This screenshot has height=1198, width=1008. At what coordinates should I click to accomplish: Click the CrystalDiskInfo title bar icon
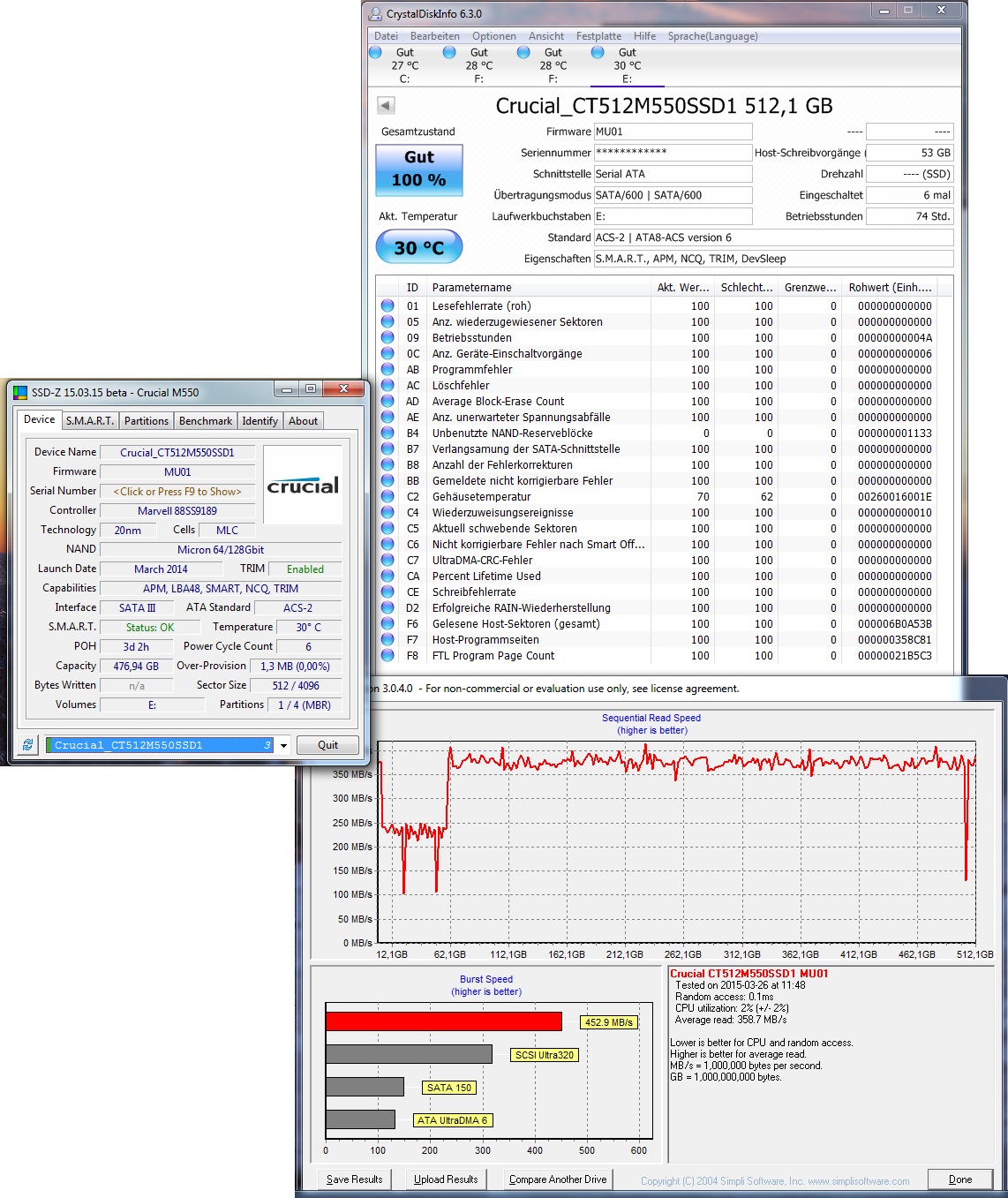[x=375, y=13]
